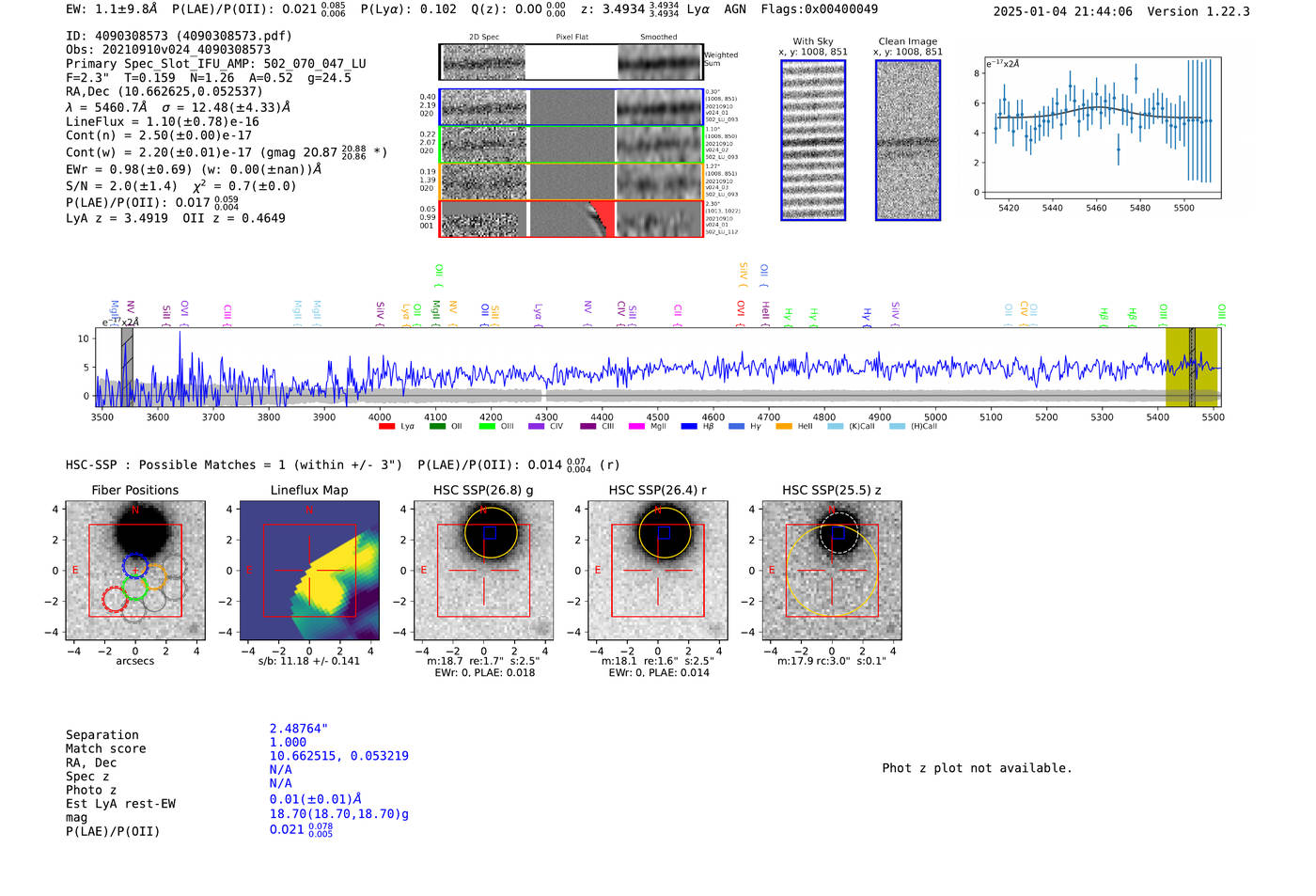Image resolution: width=1316 pixels, height=896 pixels.
Task: Click the gray hatched band near 3550
Action: (x=127, y=367)
